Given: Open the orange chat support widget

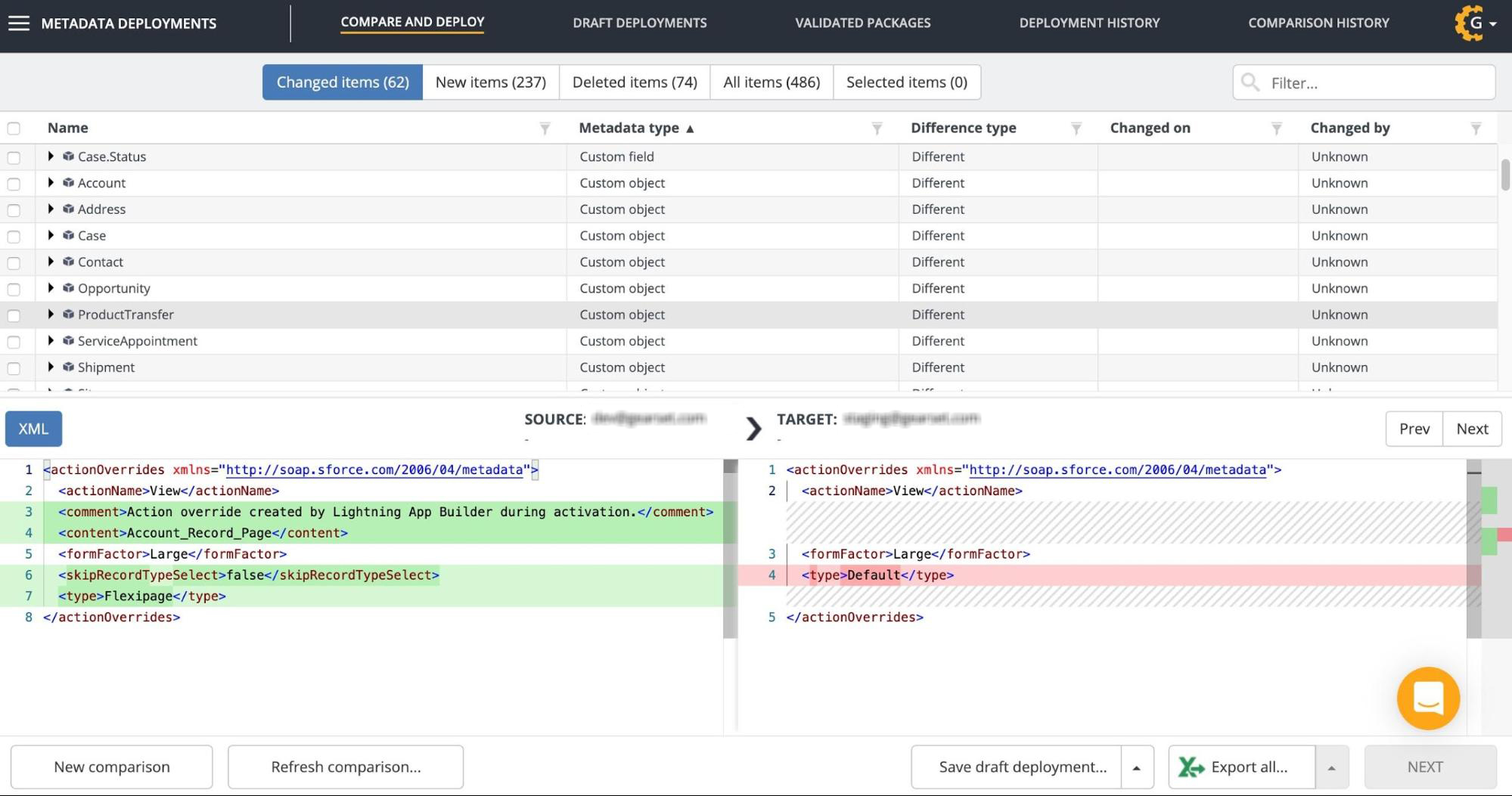Looking at the screenshot, I should (x=1428, y=698).
